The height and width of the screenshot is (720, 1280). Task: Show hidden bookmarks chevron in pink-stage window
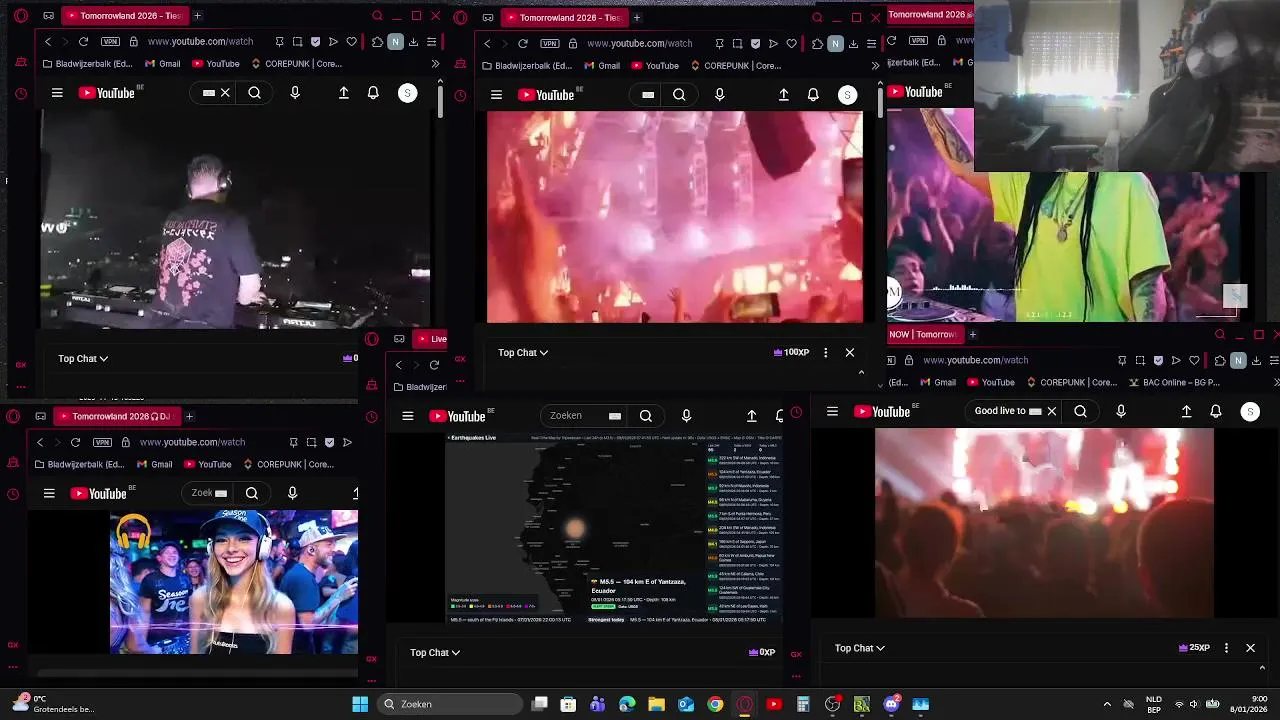point(875,66)
